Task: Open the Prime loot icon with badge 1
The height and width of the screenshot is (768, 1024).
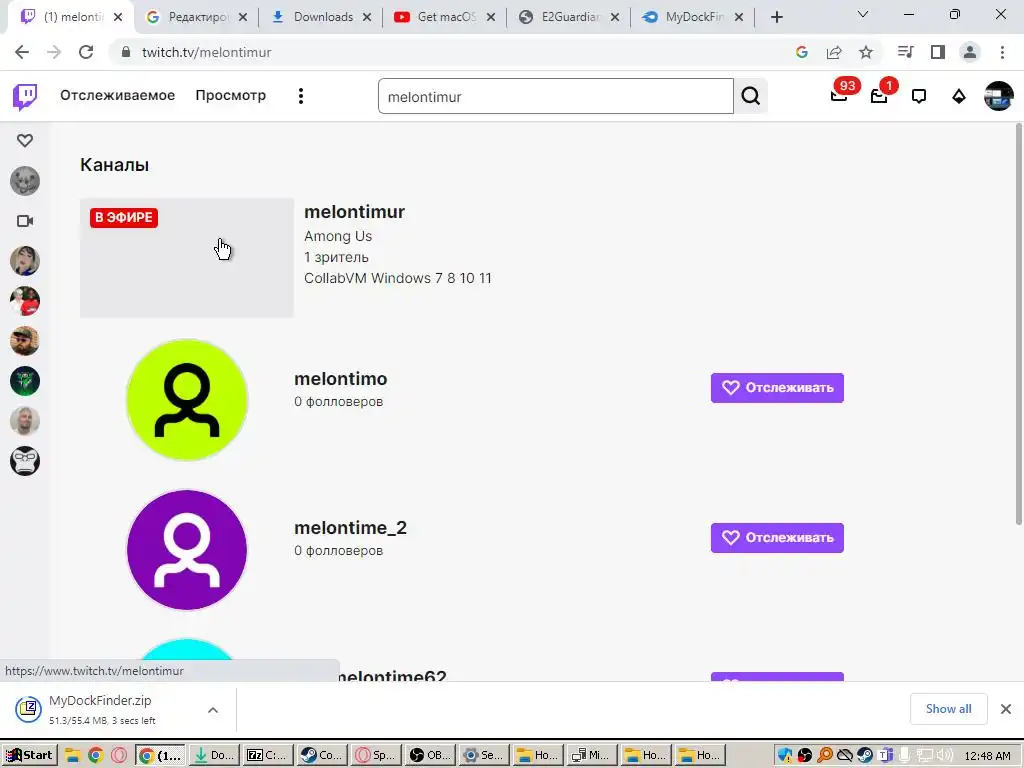Action: (x=879, y=96)
